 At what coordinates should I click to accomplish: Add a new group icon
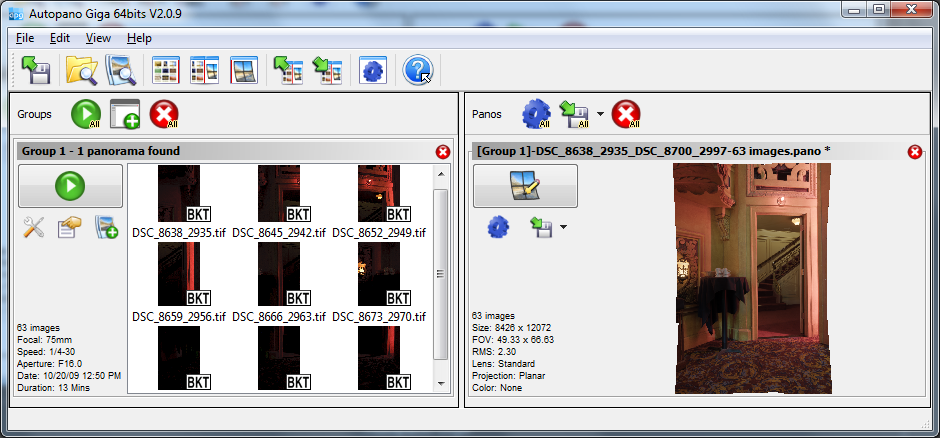tap(125, 114)
